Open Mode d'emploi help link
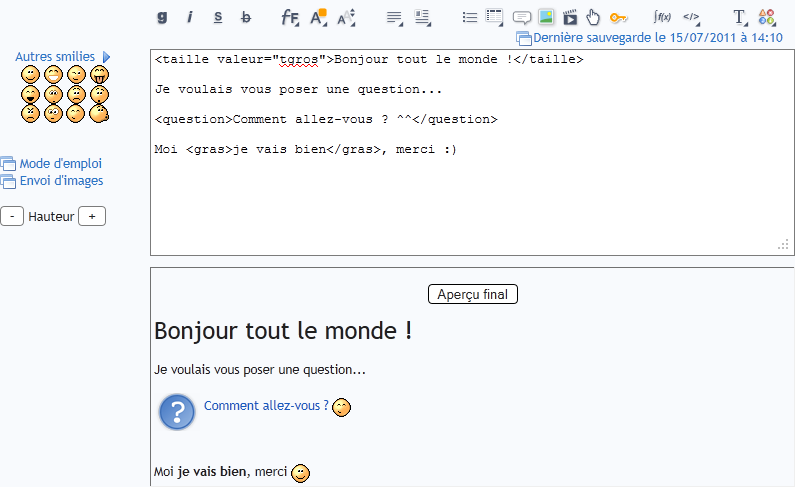795x487 pixels. (x=60, y=164)
